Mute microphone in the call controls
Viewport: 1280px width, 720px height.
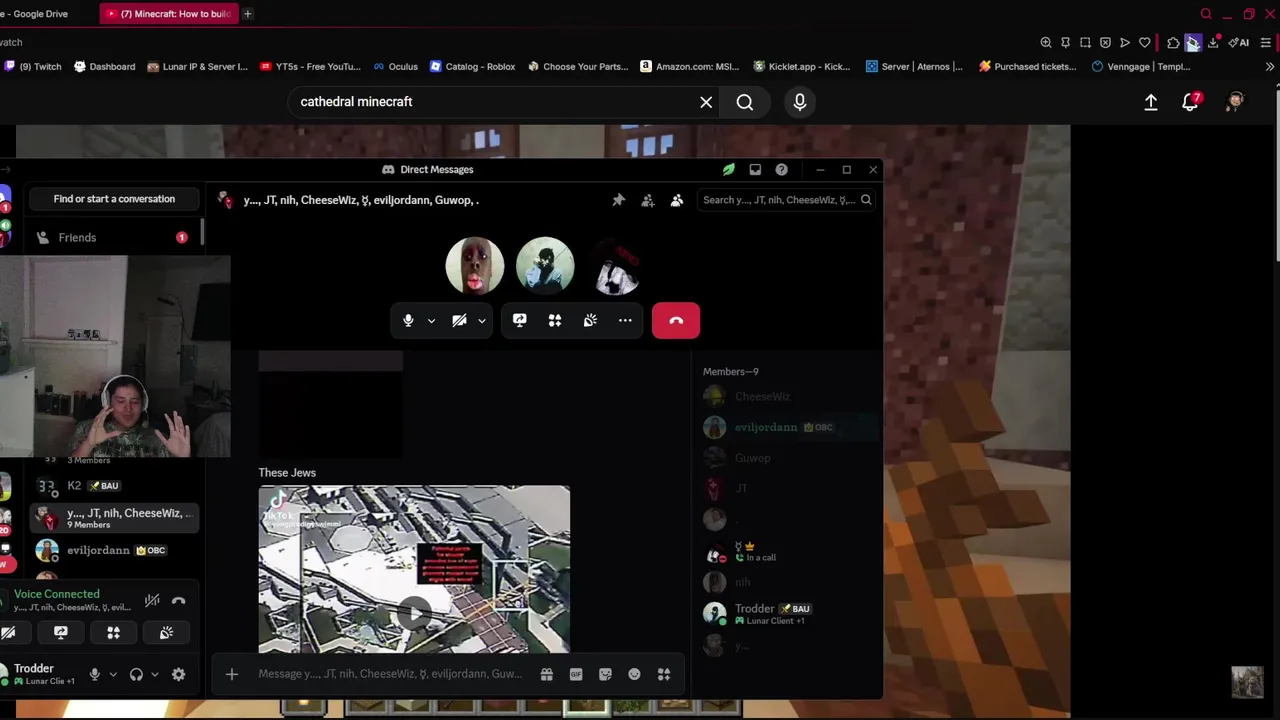[x=408, y=320]
